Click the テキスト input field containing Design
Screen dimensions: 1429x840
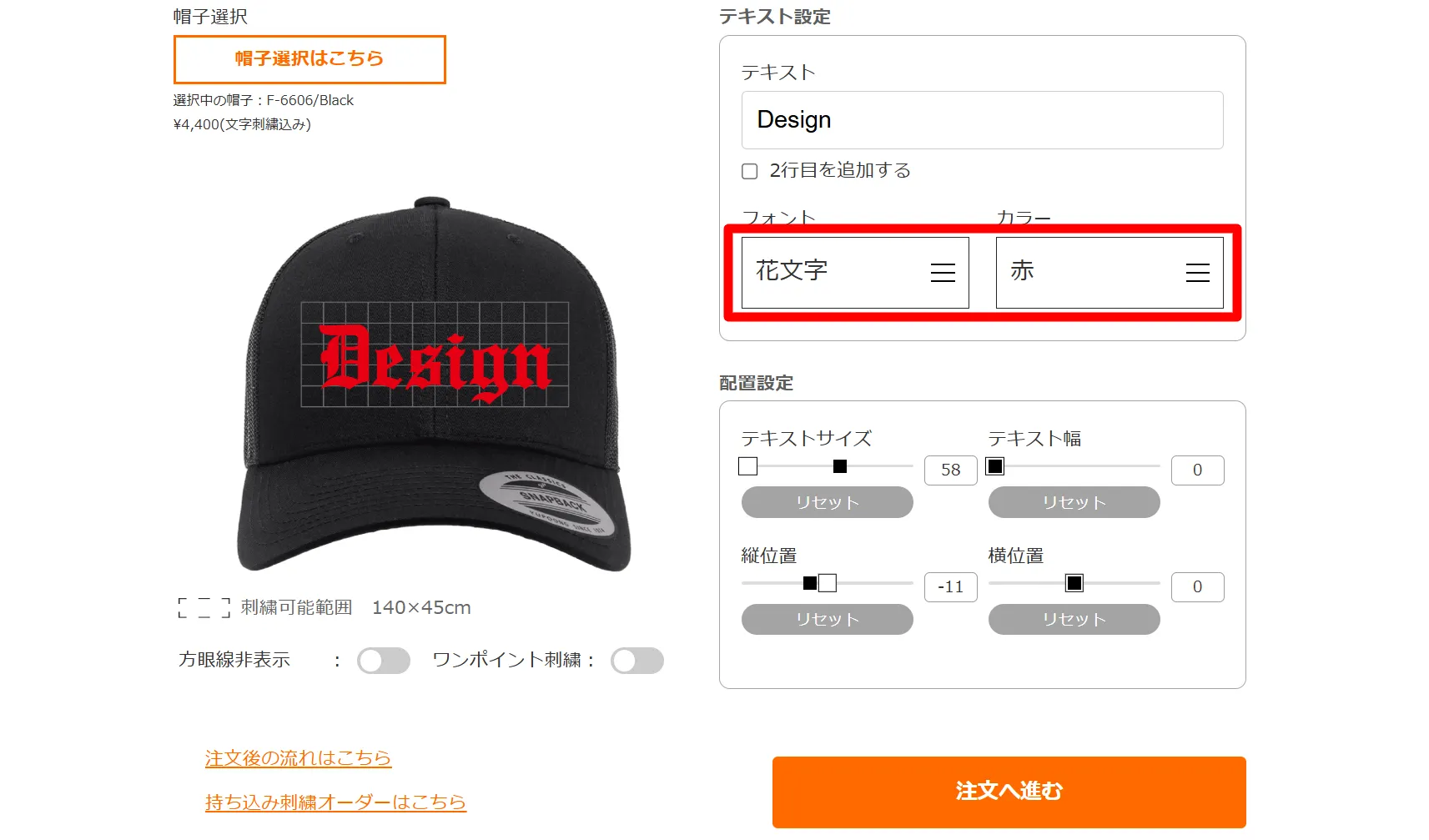click(x=982, y=120)
